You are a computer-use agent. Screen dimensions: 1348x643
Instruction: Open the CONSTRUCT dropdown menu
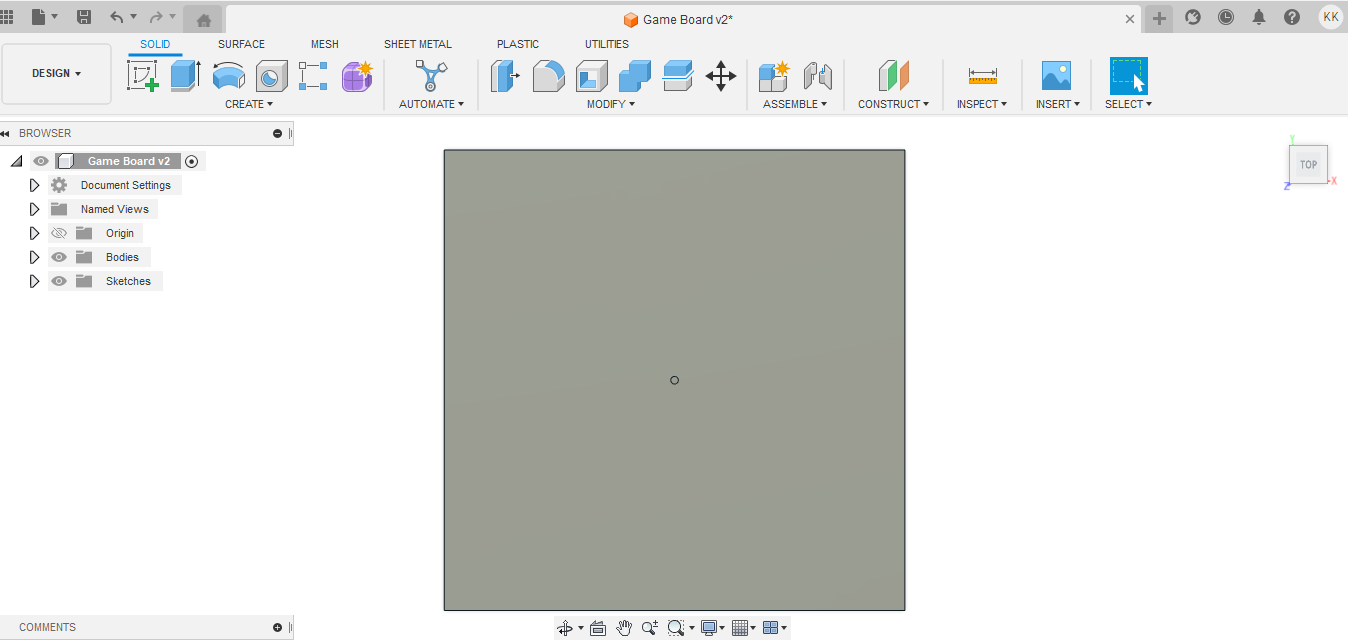(x=893, y=104)
